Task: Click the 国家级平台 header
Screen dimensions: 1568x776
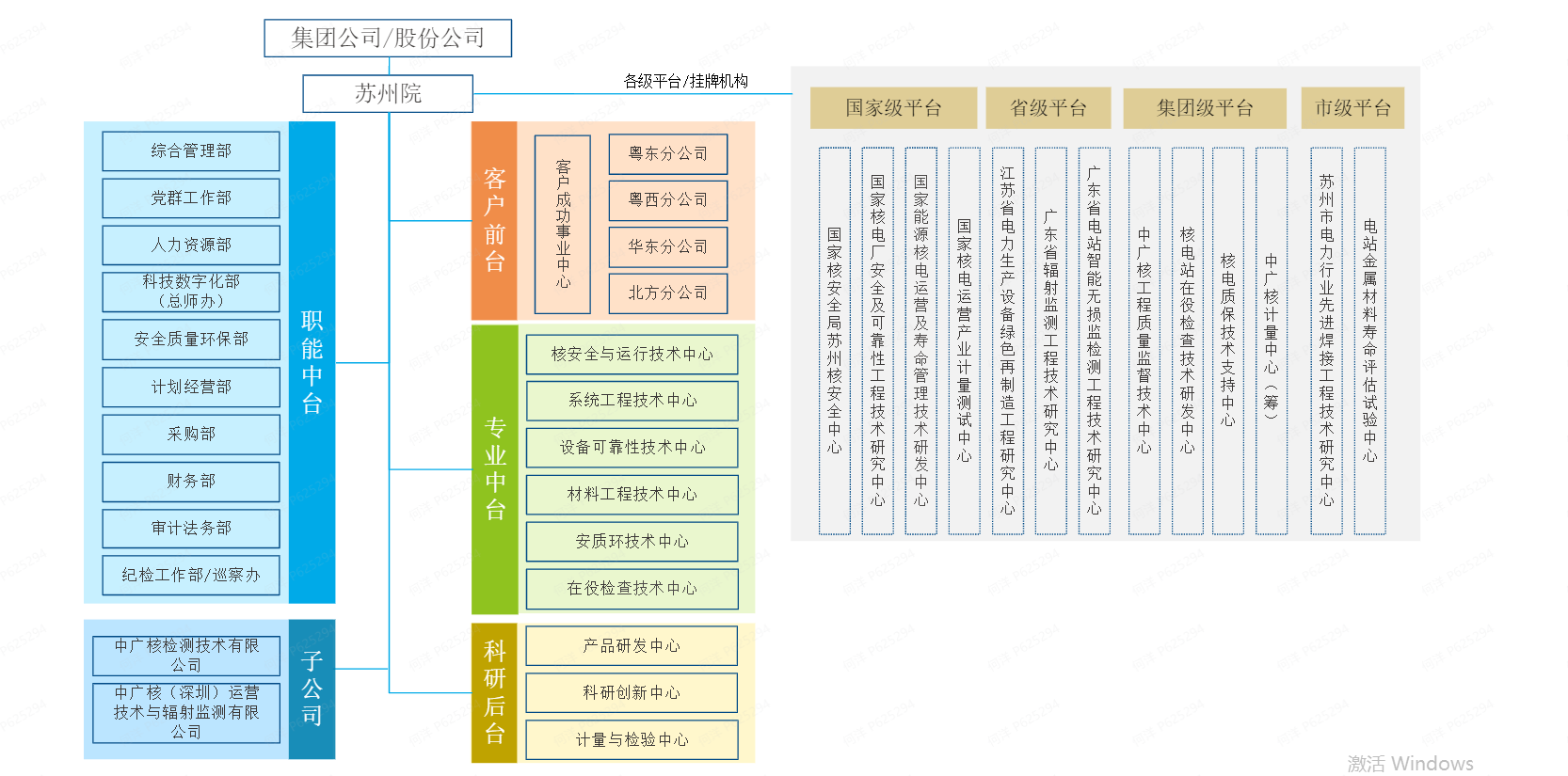Action: click(x=893, y=108)
